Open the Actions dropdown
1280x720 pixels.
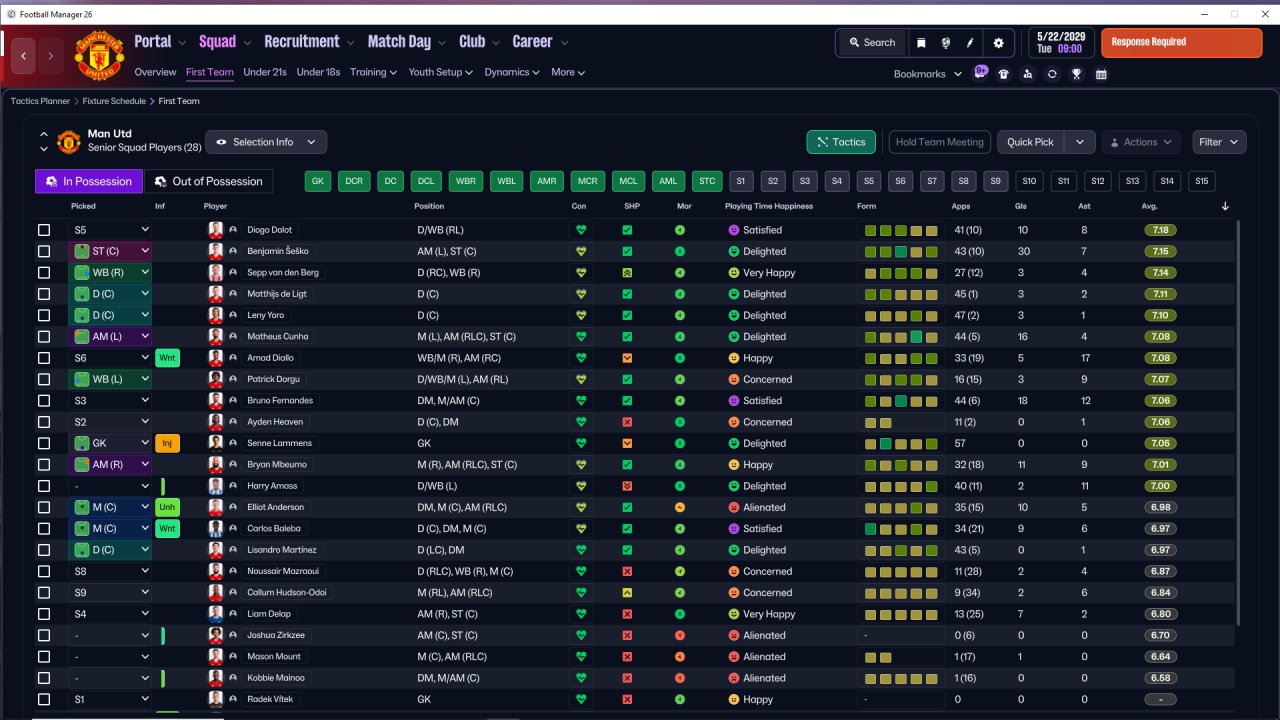point(1141,142)
